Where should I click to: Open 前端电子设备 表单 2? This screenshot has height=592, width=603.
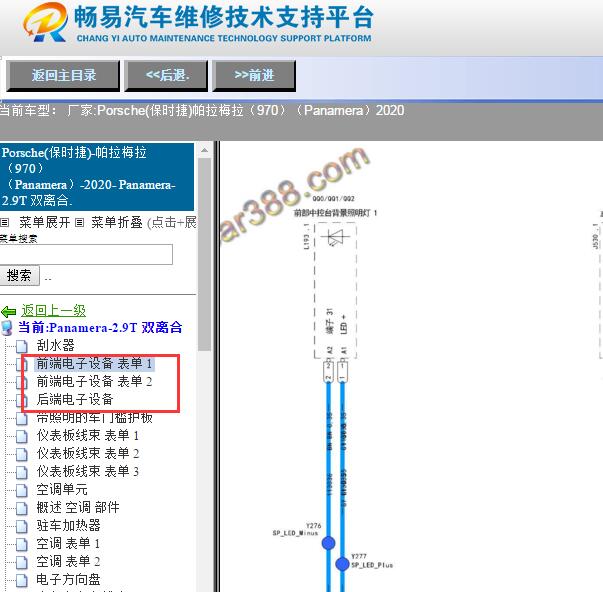click(94, 381)
